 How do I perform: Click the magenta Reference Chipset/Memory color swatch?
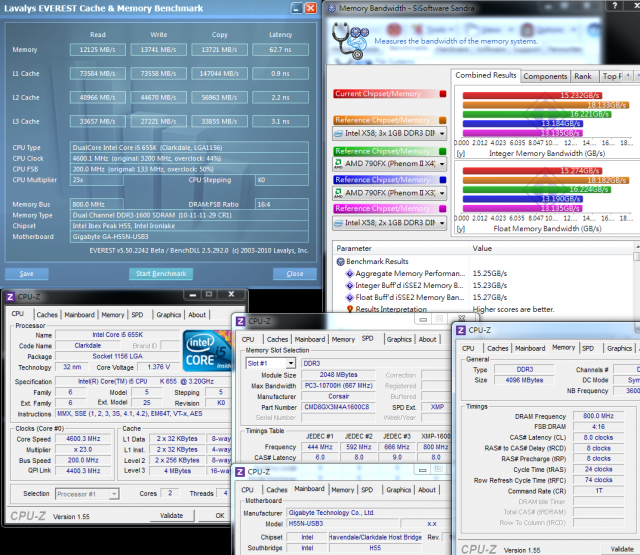[443, 209]
